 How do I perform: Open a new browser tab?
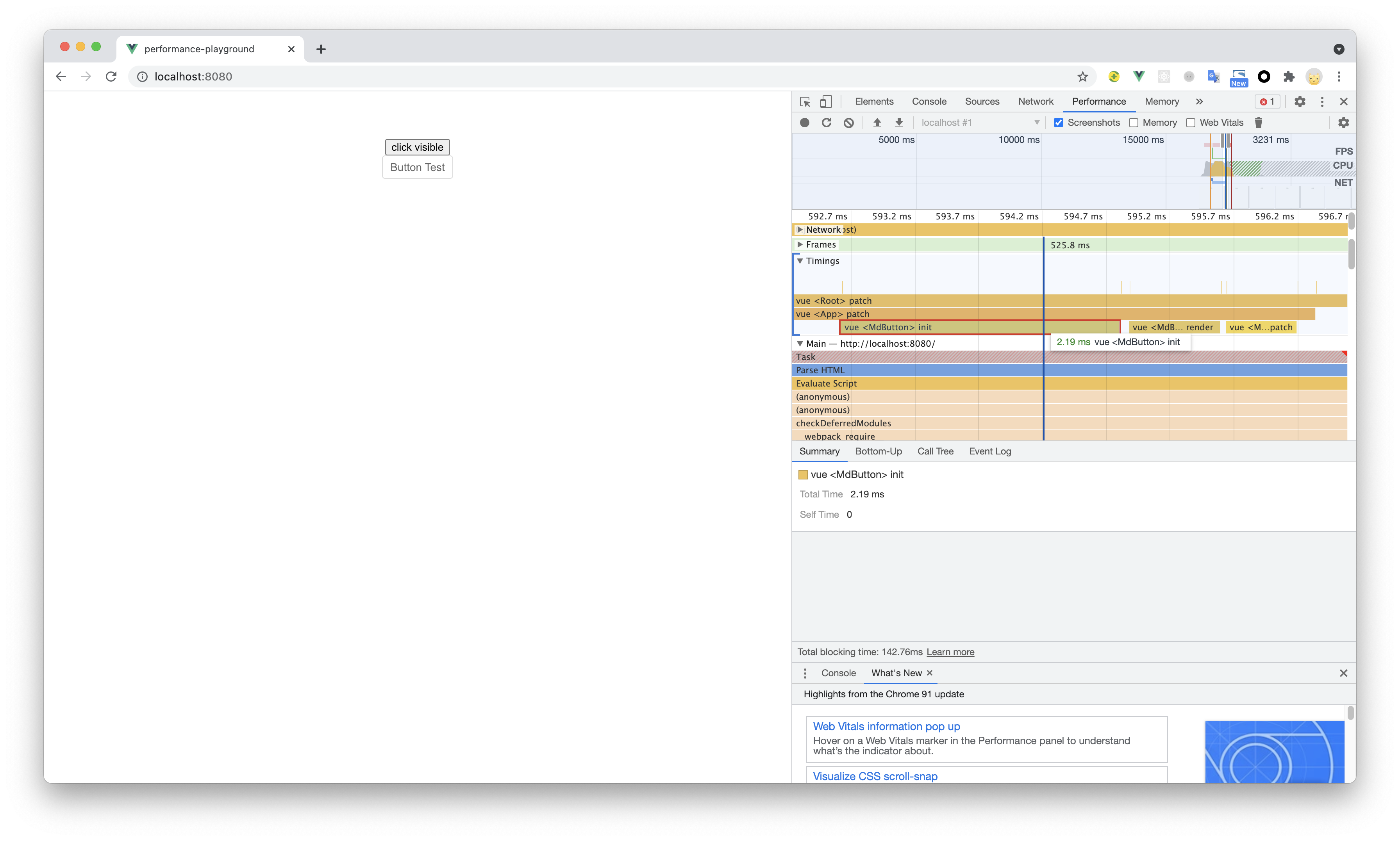[321, 49]
